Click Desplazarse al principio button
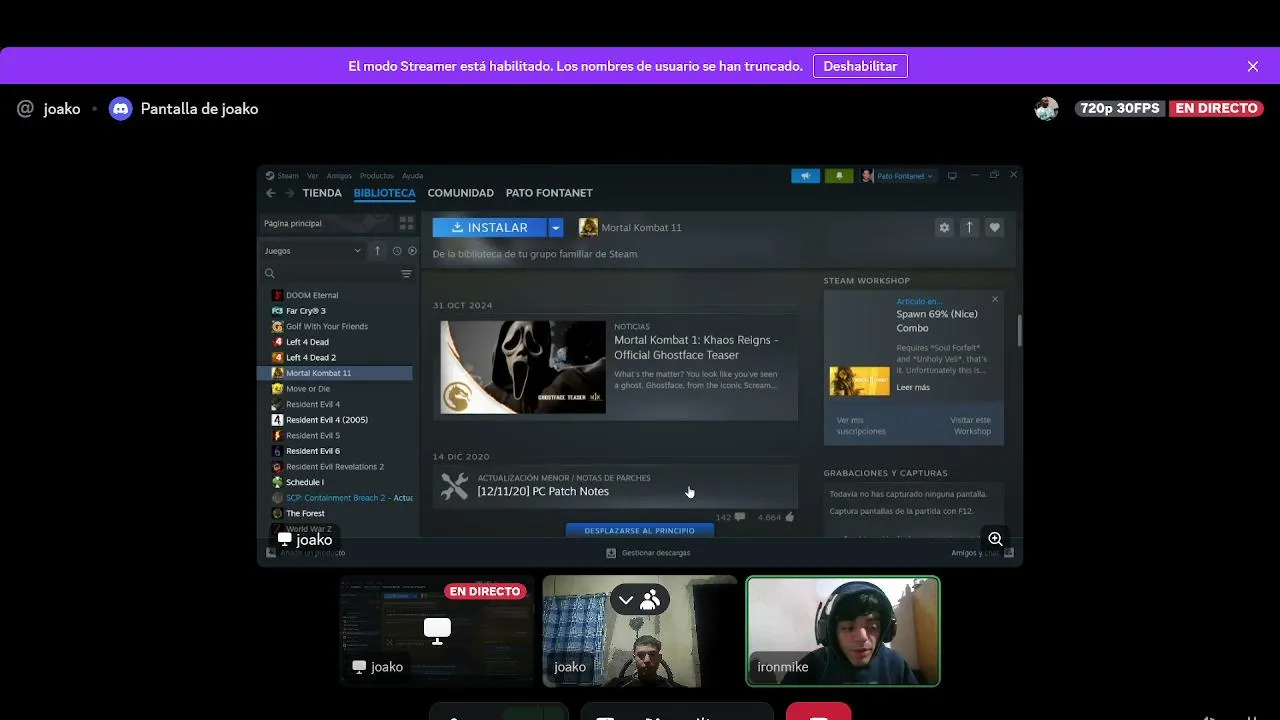Screen dimensions: 1280x720 point(639,530)
